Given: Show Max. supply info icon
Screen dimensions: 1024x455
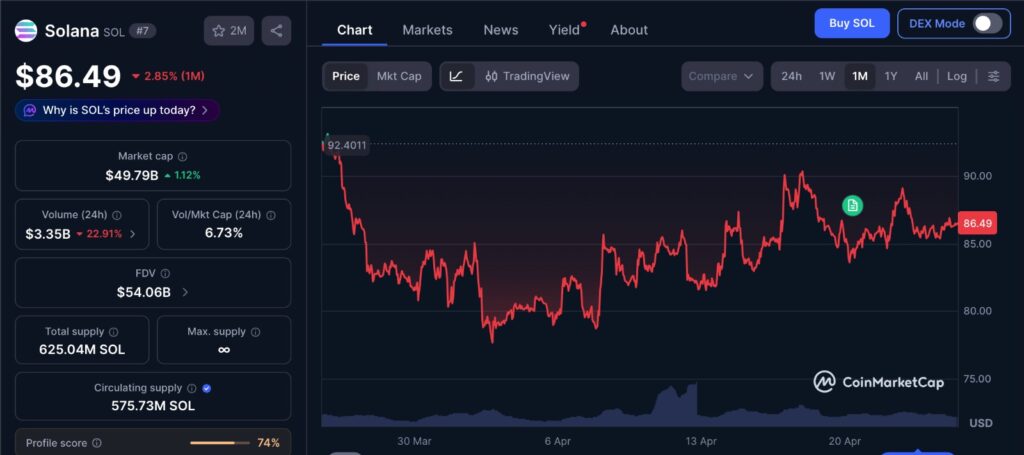Looking at the screenshot, I should point(255,332).
